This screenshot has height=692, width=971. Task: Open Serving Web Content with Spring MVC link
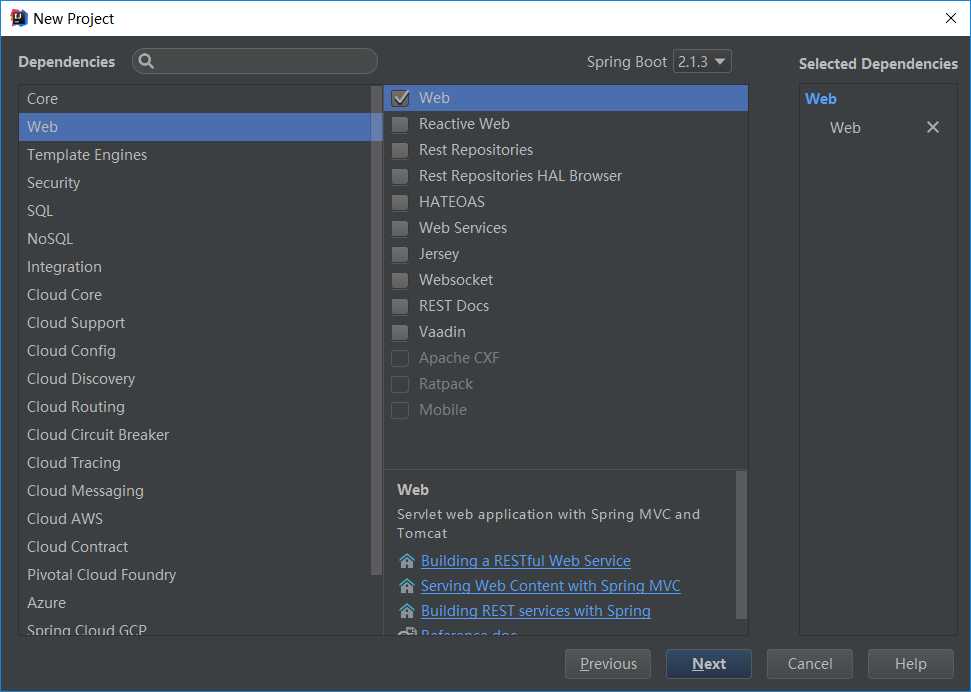pyautogui.click(x=551, y=585)
